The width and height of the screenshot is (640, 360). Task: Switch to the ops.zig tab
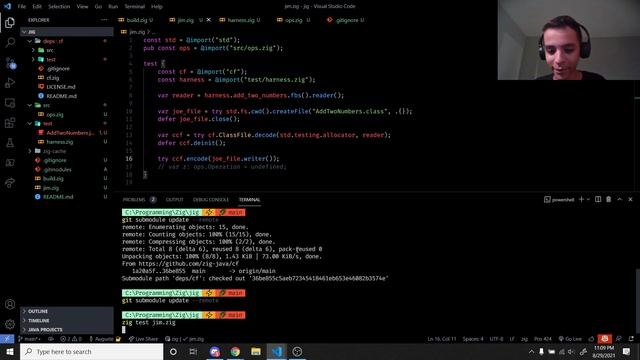[293, 20]
